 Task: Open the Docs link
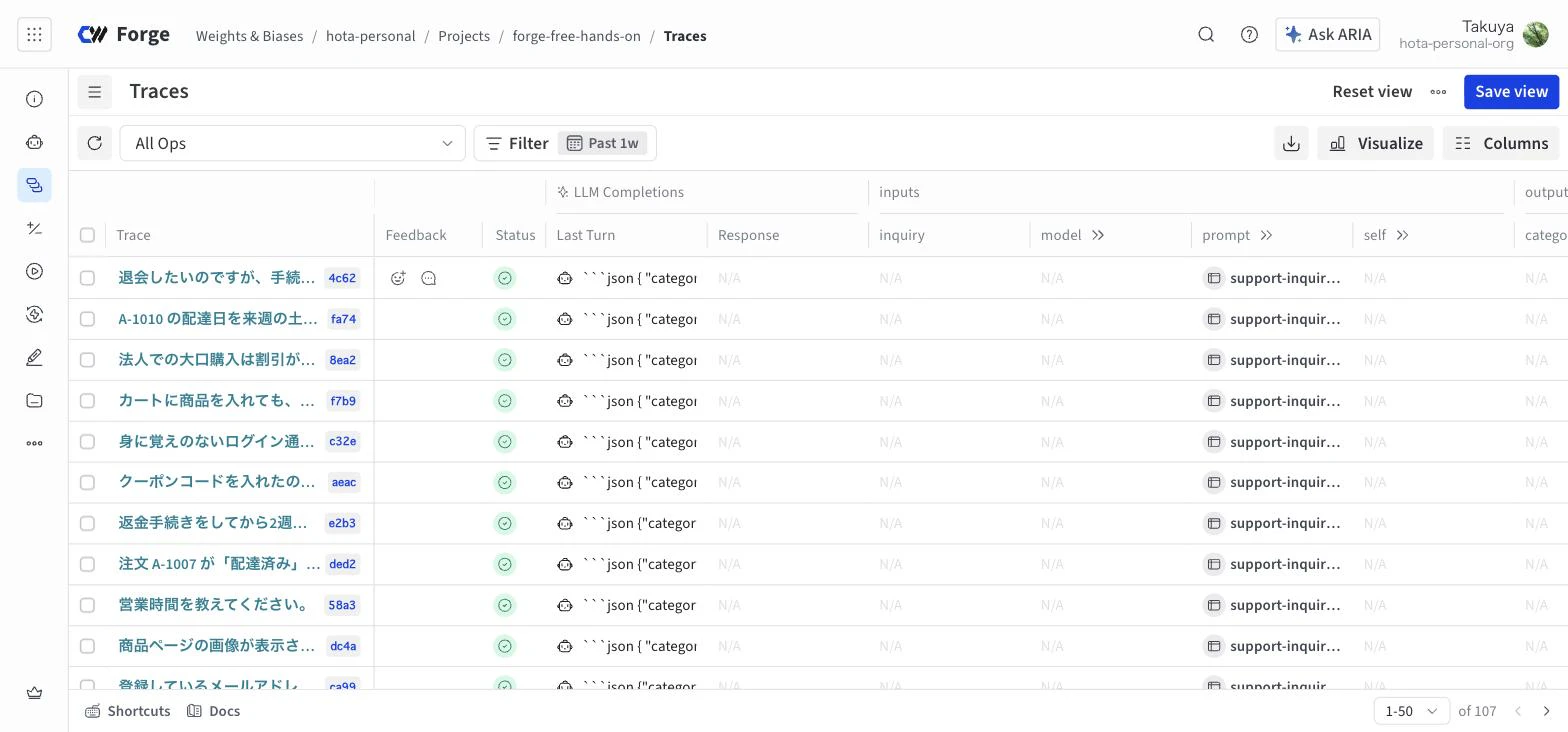pyautogui.click(x=214, y=711)
